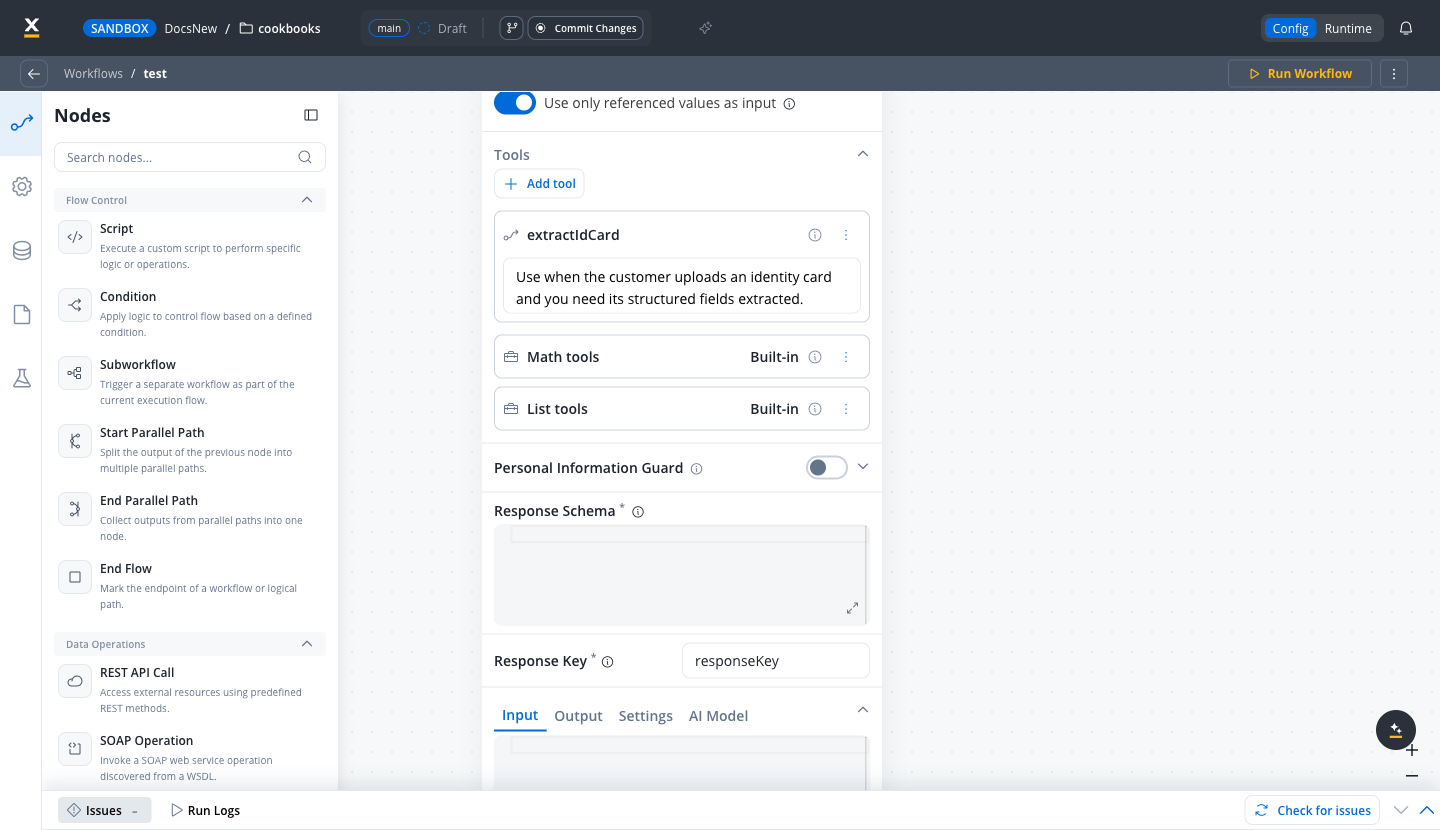Open the Run Logs tab
The image size is (1440, 830).
pos(205,810)
